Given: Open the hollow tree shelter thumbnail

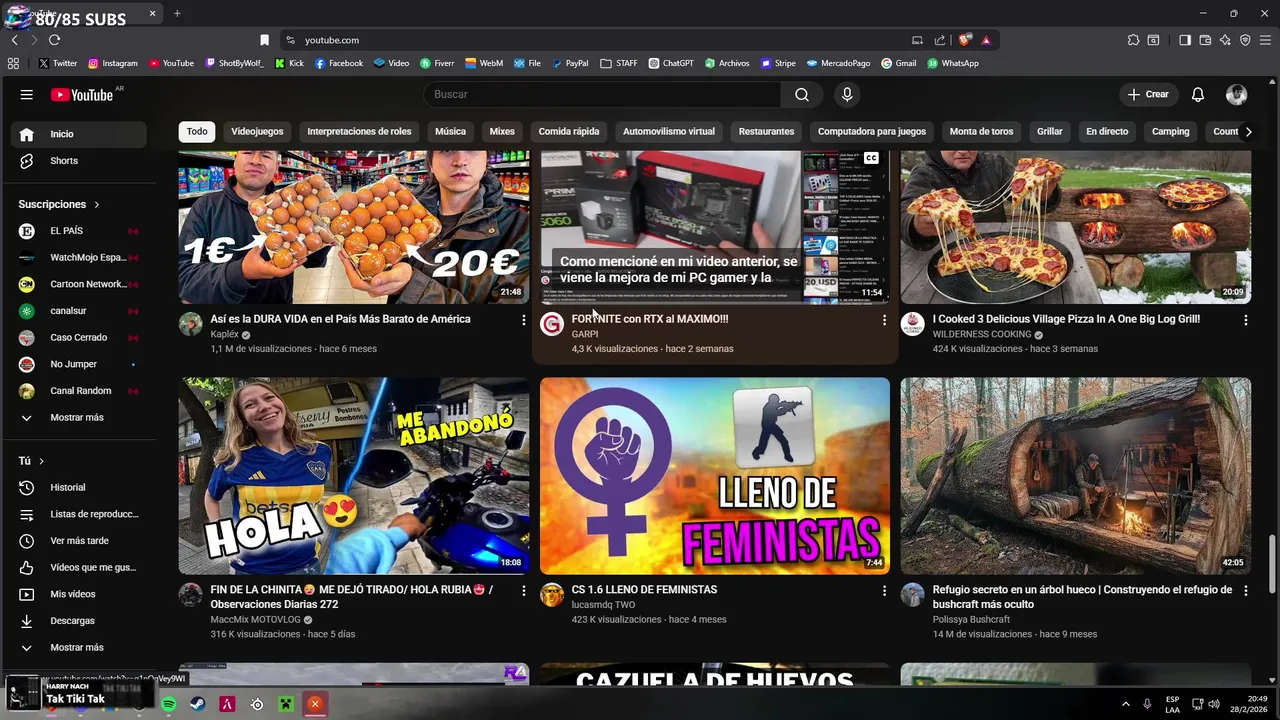Looking at the screenshot, I should (x=1076, y=475).
